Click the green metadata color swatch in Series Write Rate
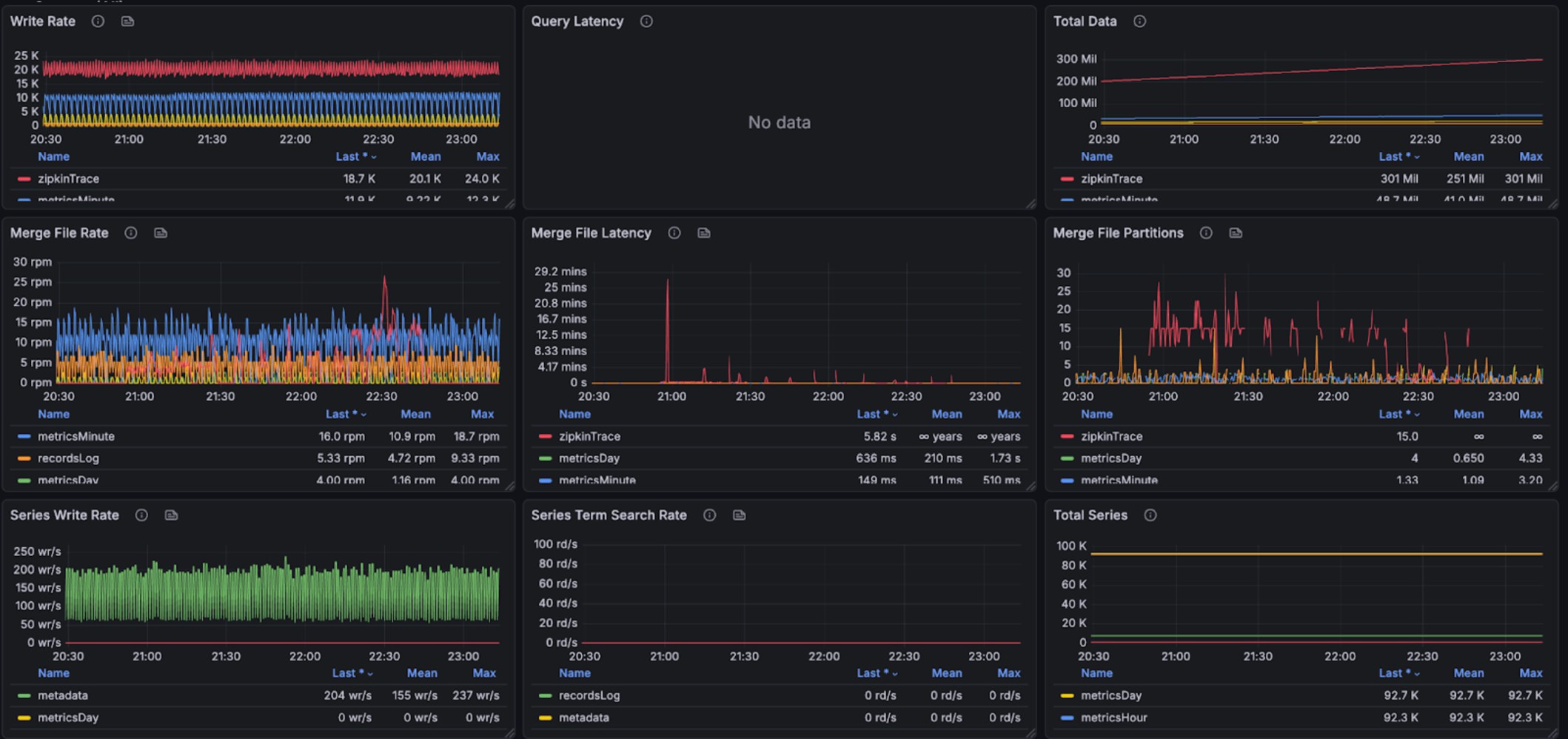 24,696
